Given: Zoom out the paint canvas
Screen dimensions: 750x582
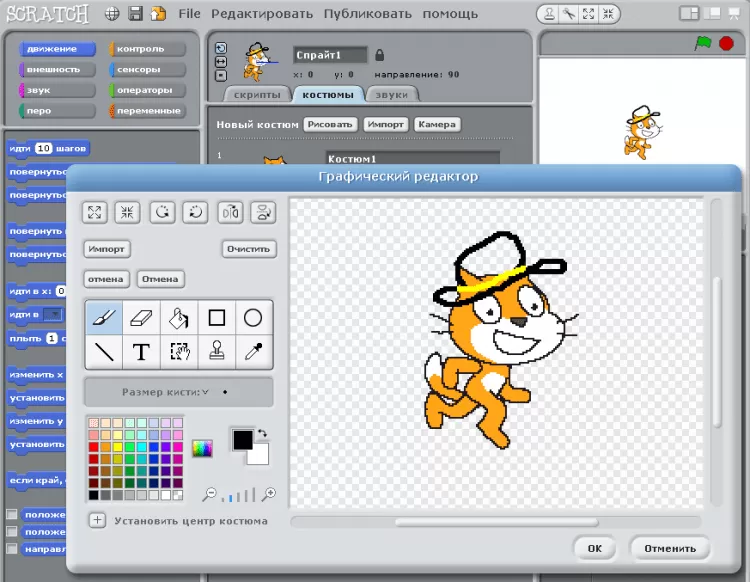Looking at the screenshot, I should pyautogui.click(x=209, y=494).
